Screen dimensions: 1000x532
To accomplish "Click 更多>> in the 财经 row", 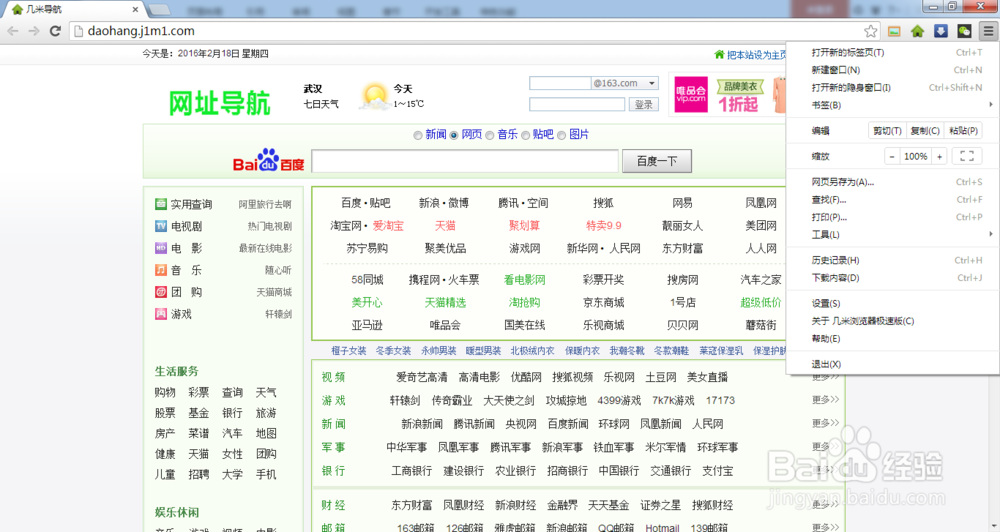I will click(825, 504).
